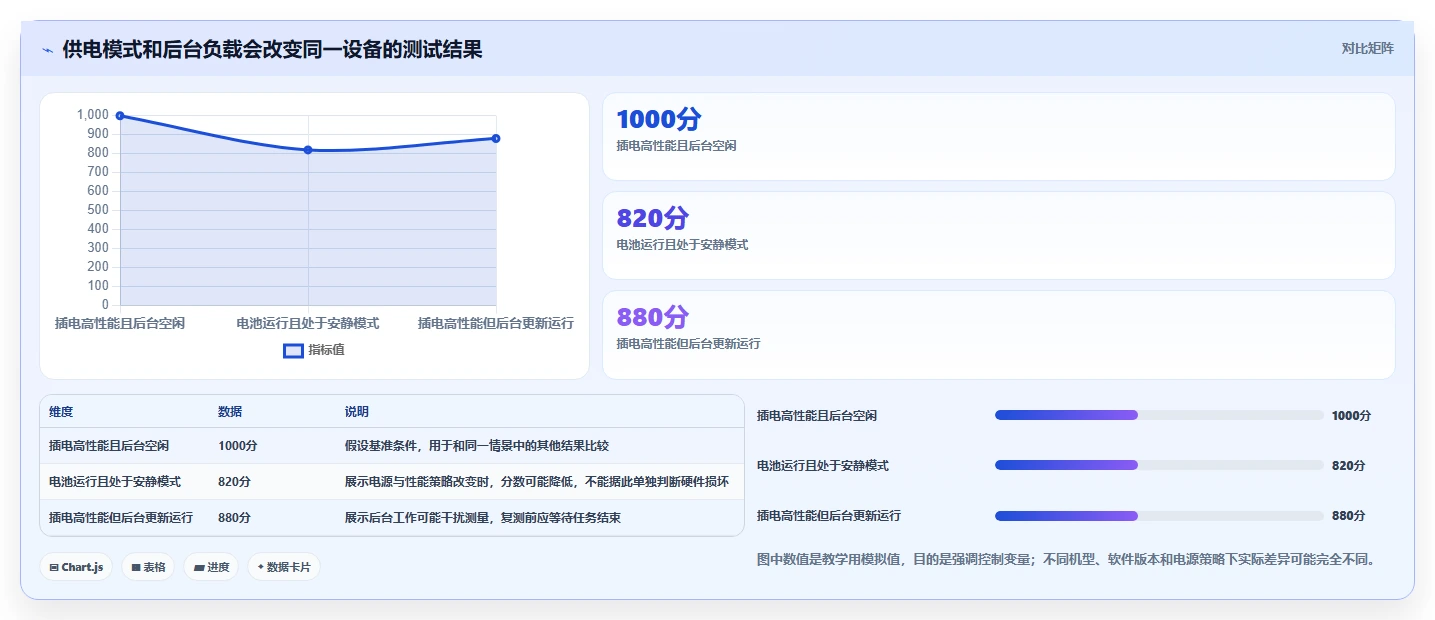Select the last chart data point at 880

[x=496, y=138]
